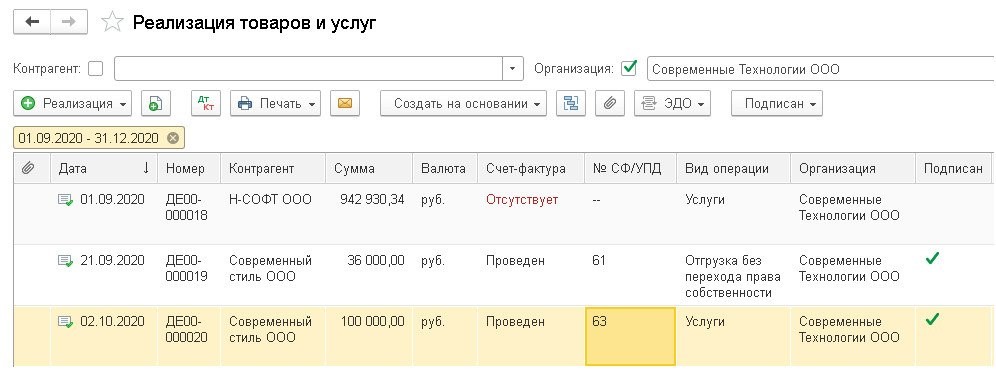This screenshot has height=371, width=996.
Task: Click the back navigation arrow
Action: [x=32, y=22]
